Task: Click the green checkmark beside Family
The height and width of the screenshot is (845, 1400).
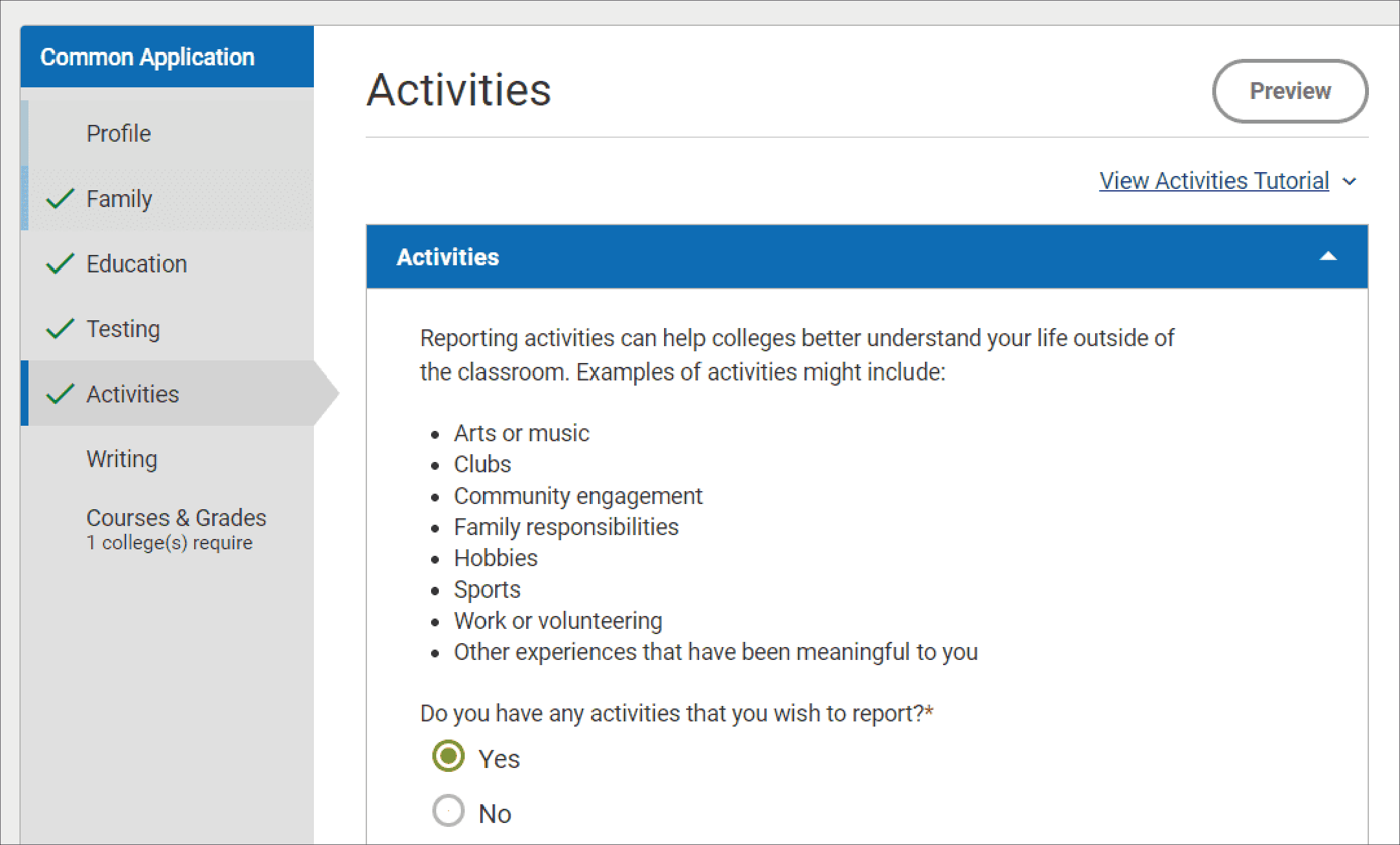Action: point(60,199)
